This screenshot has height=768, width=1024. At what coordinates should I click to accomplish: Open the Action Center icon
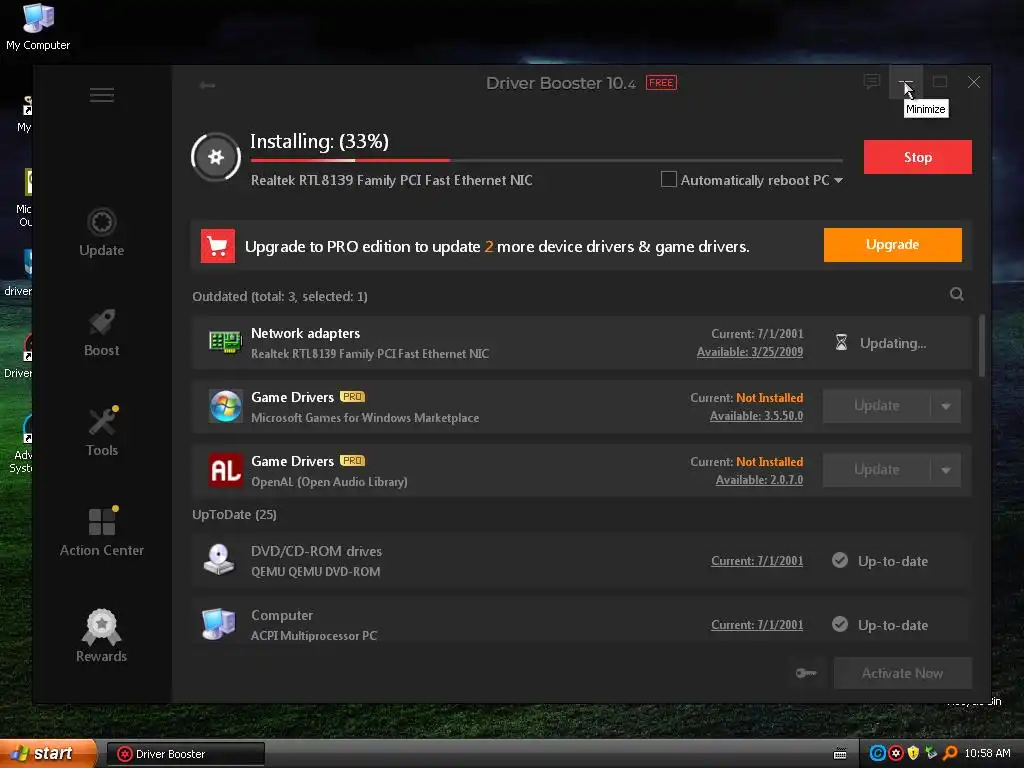[103, 521]
